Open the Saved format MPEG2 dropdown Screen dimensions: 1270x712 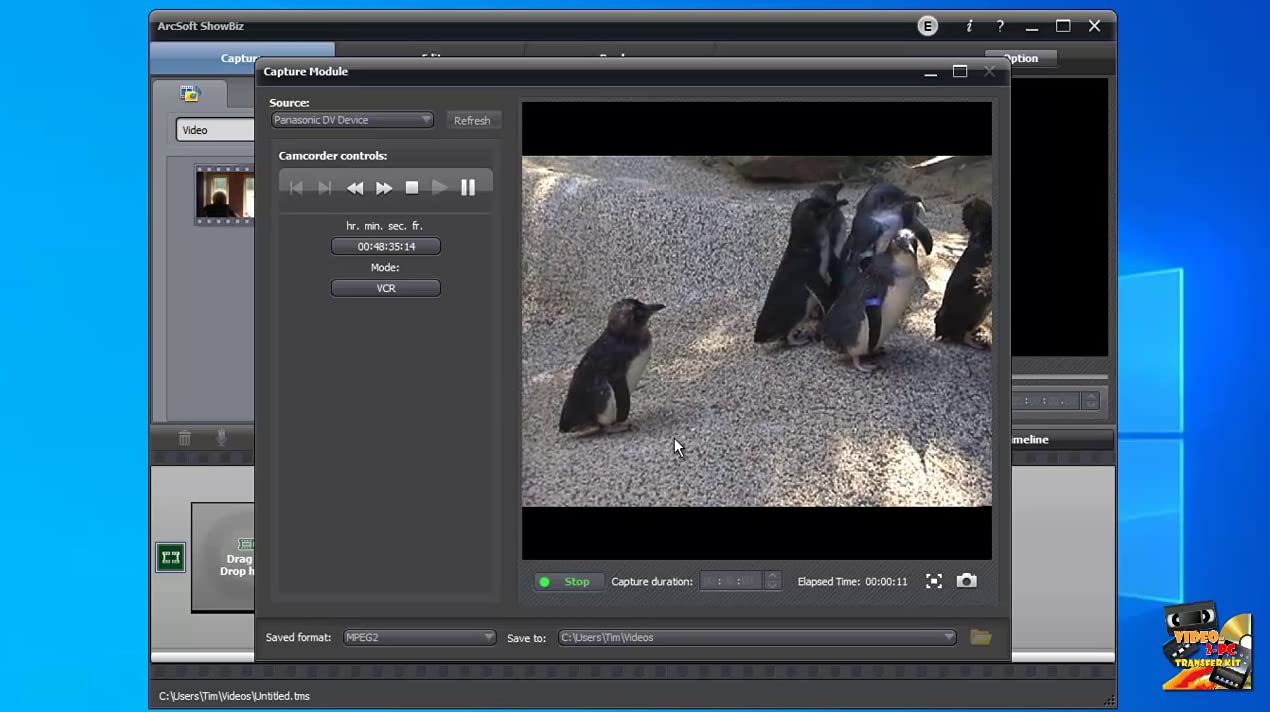(488, 637)
